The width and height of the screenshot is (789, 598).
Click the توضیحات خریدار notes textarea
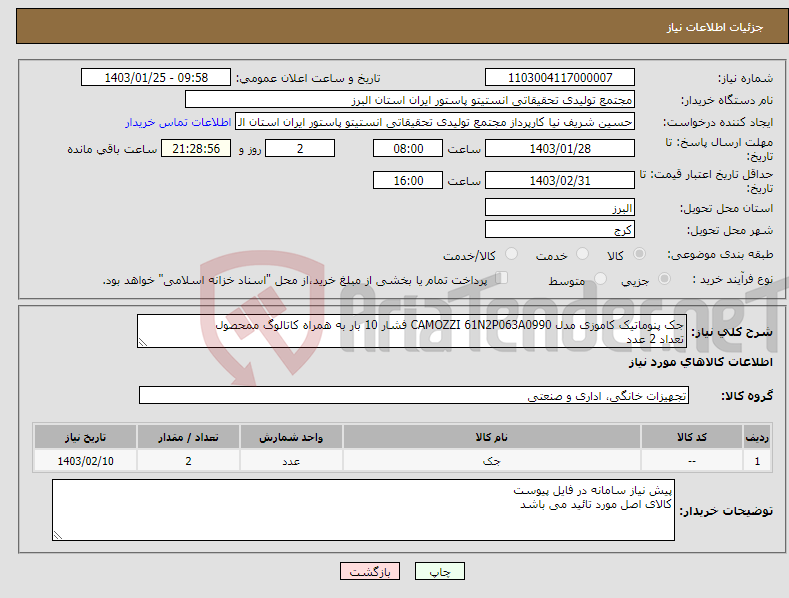coord(363,510)
